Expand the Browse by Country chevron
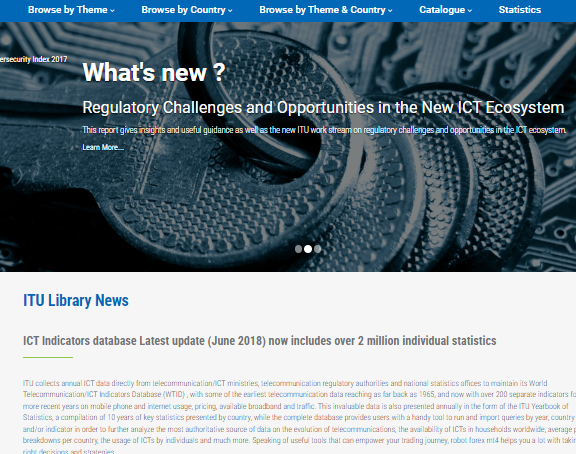The width and height of the screenshot is (576, 454). (x=230, y=11)
